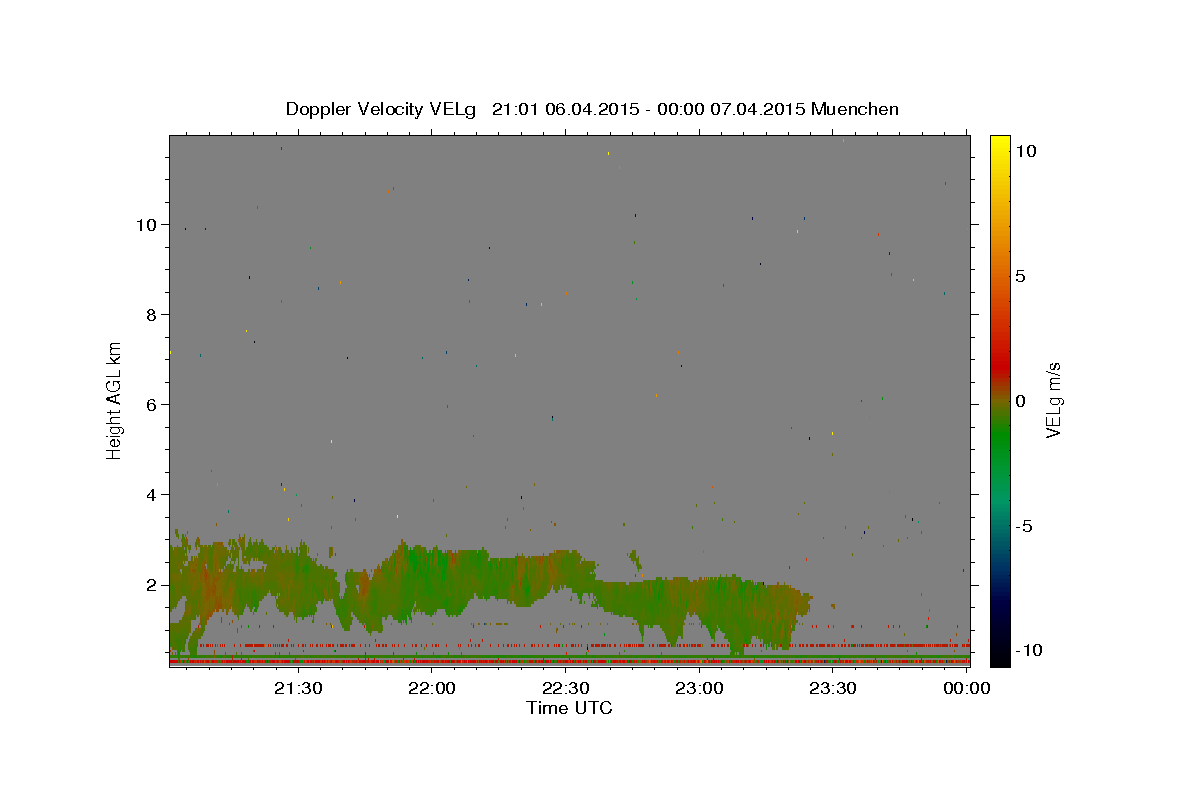Click the height tick label 4
Screen dimensions: 1200x800
(153, 494)
